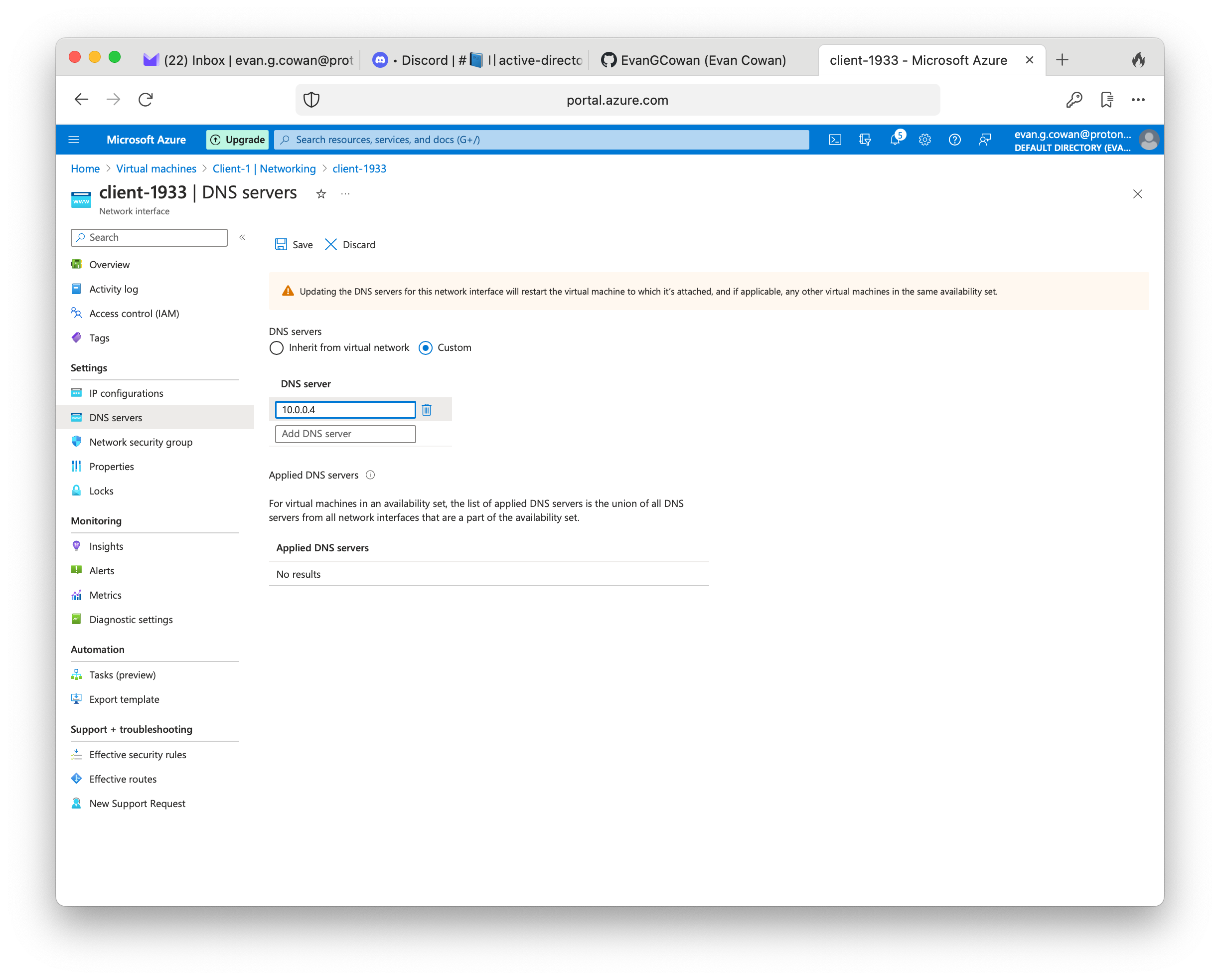Delete the 10.0.0.4 DNS server entry

tap(426, 409)
